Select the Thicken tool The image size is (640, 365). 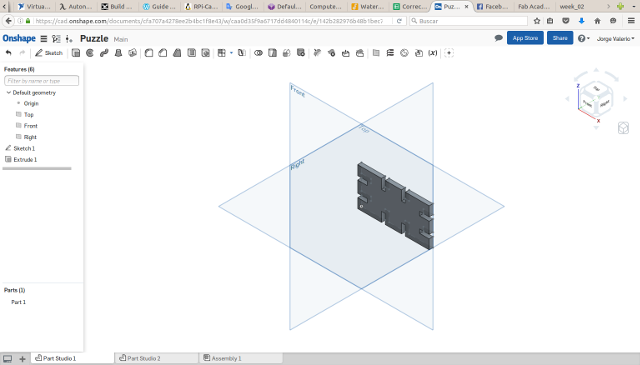click(132, 53)
